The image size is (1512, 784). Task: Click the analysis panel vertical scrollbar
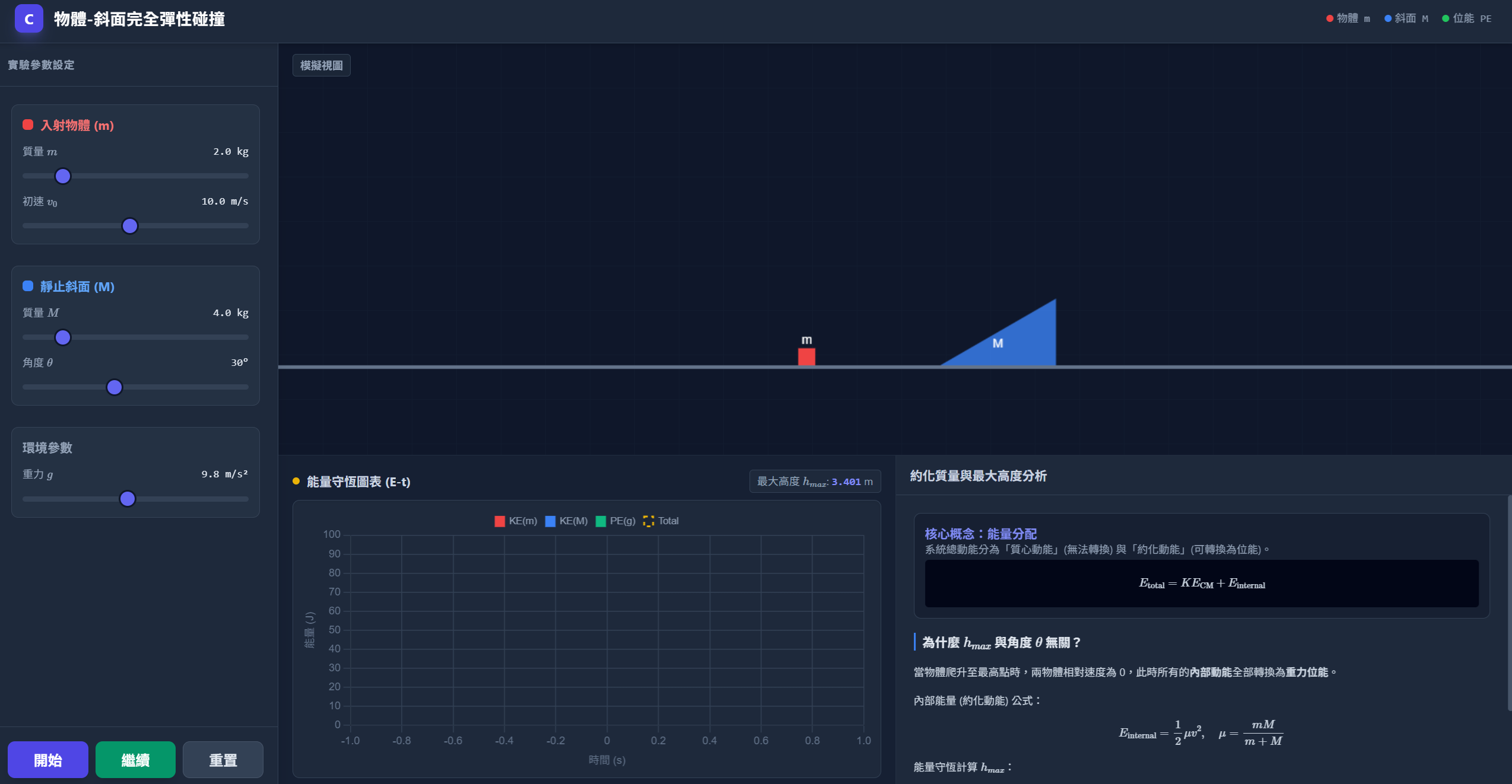point(1508,602)
